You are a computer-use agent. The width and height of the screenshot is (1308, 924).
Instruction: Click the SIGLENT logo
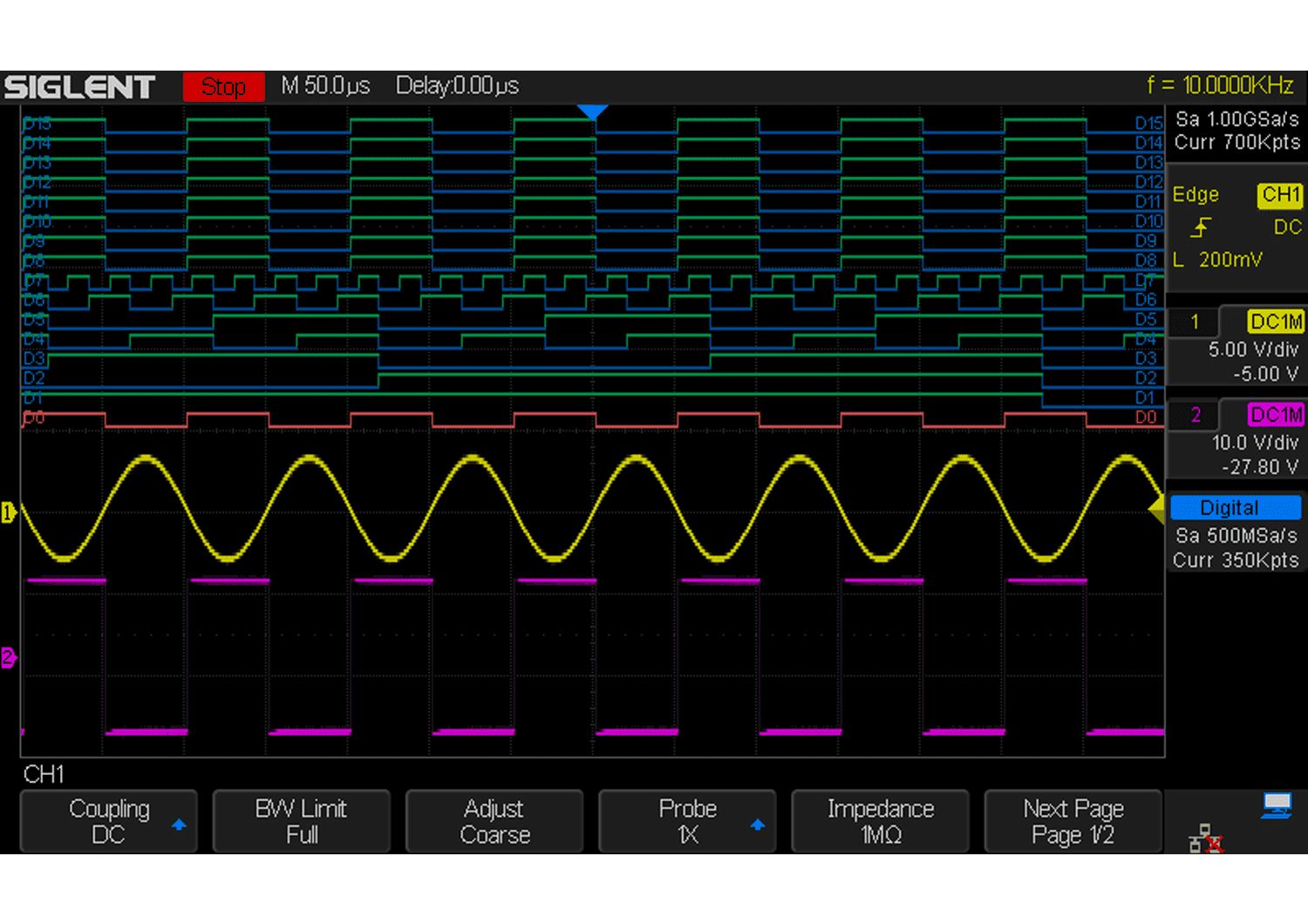[x=80, y=87]
